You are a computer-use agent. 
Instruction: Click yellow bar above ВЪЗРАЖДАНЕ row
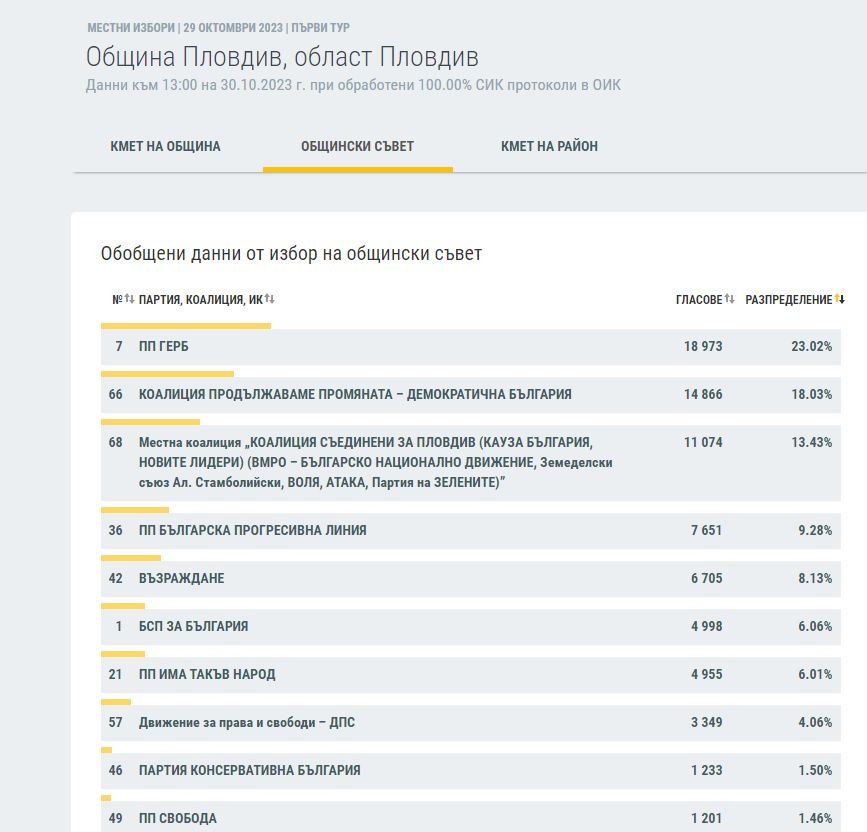(131, 558)
